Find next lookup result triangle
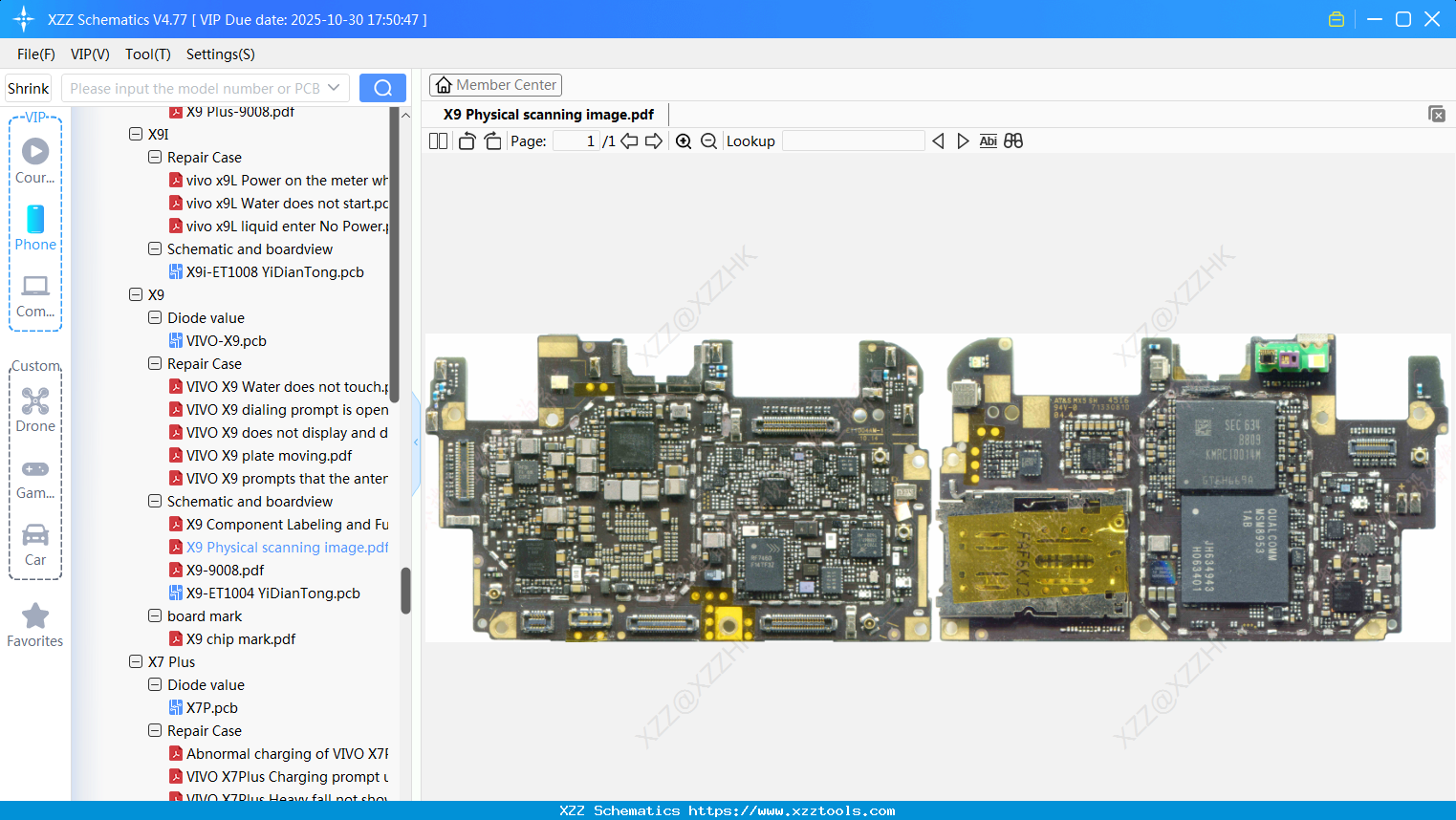Screen dimensions: 1456x820 pos(963,141)
